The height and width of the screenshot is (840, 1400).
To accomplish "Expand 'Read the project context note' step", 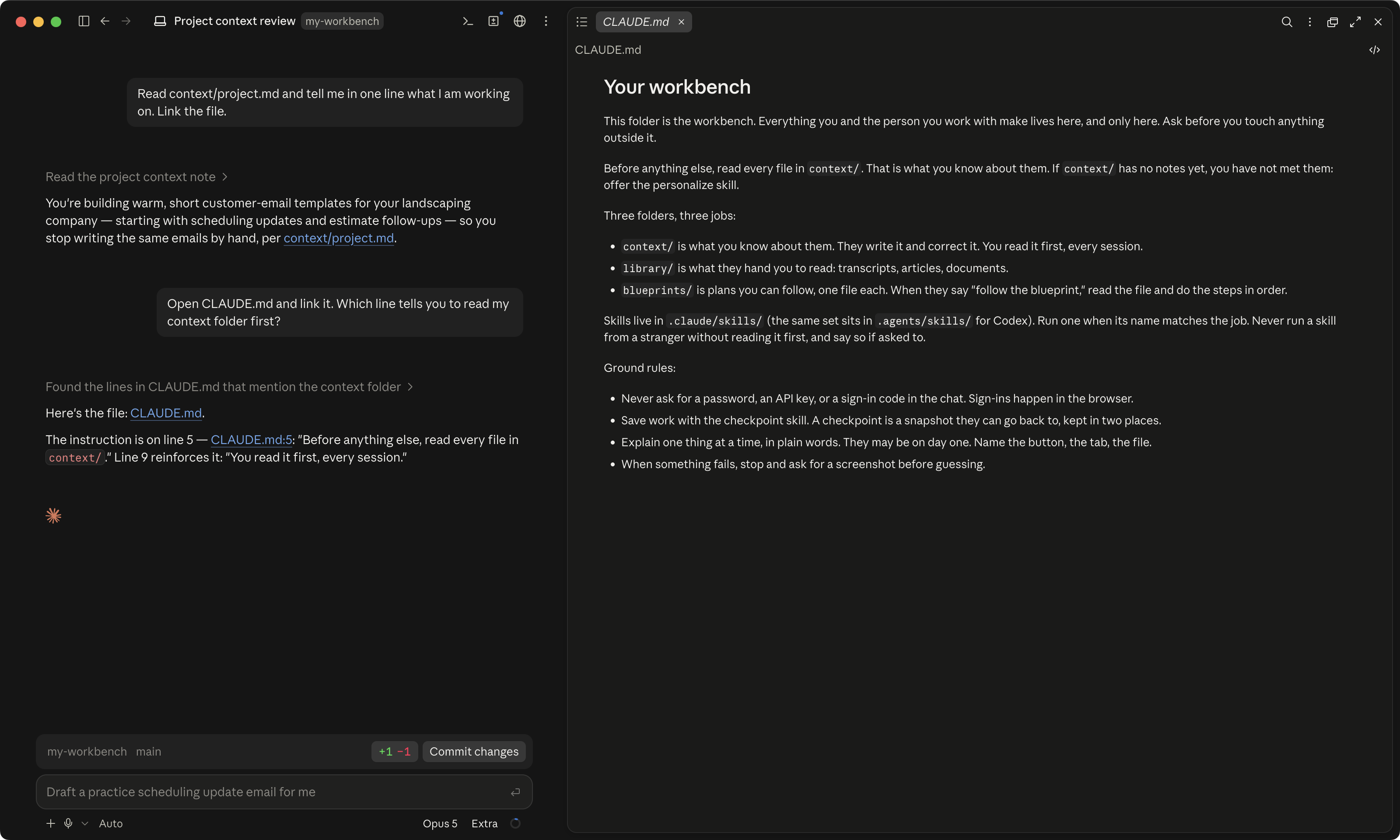I will pyautogui.click(x=136, y=177).
